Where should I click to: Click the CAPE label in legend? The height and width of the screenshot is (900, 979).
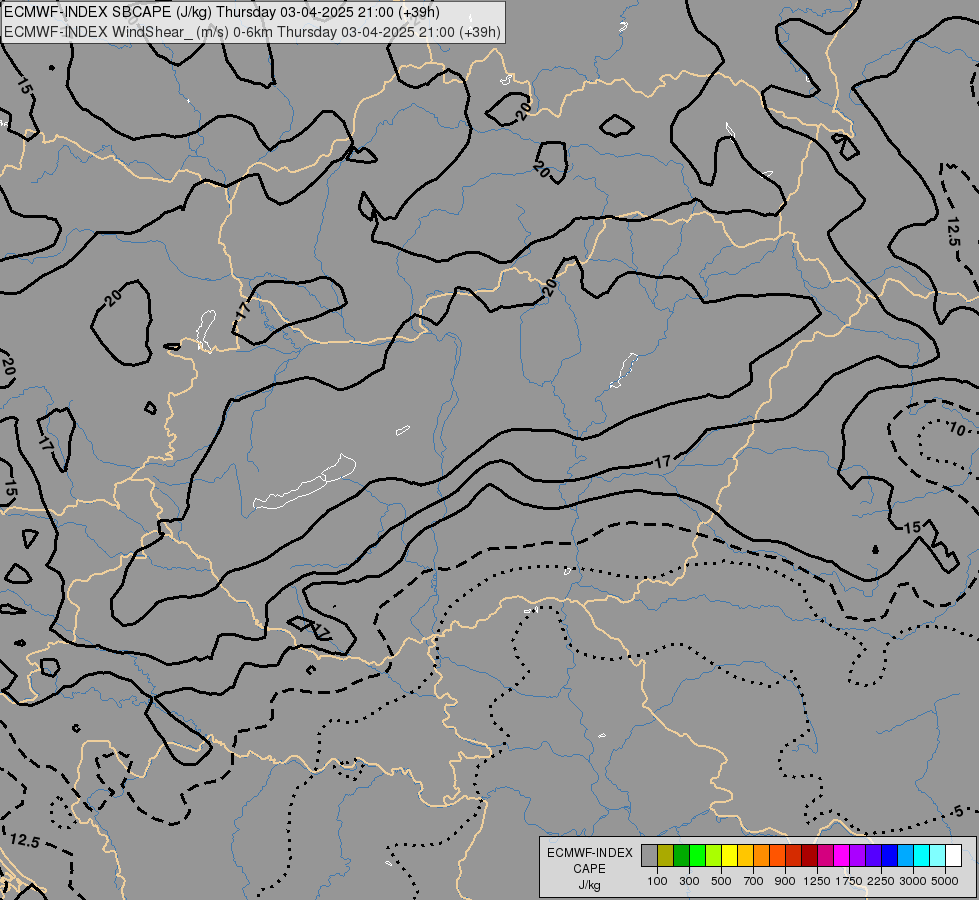point(589,869)
